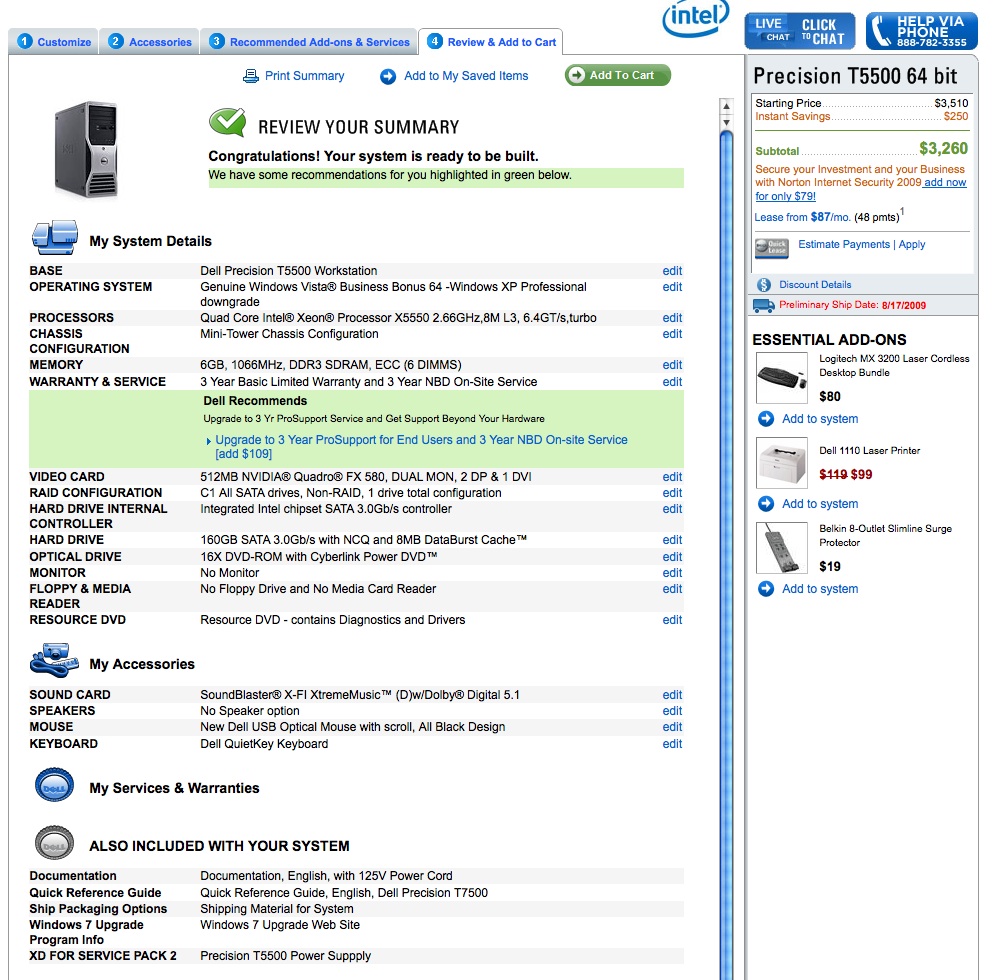Click the Precision T5500 tower image
The image size is (998, 980).
coord(87,150)
